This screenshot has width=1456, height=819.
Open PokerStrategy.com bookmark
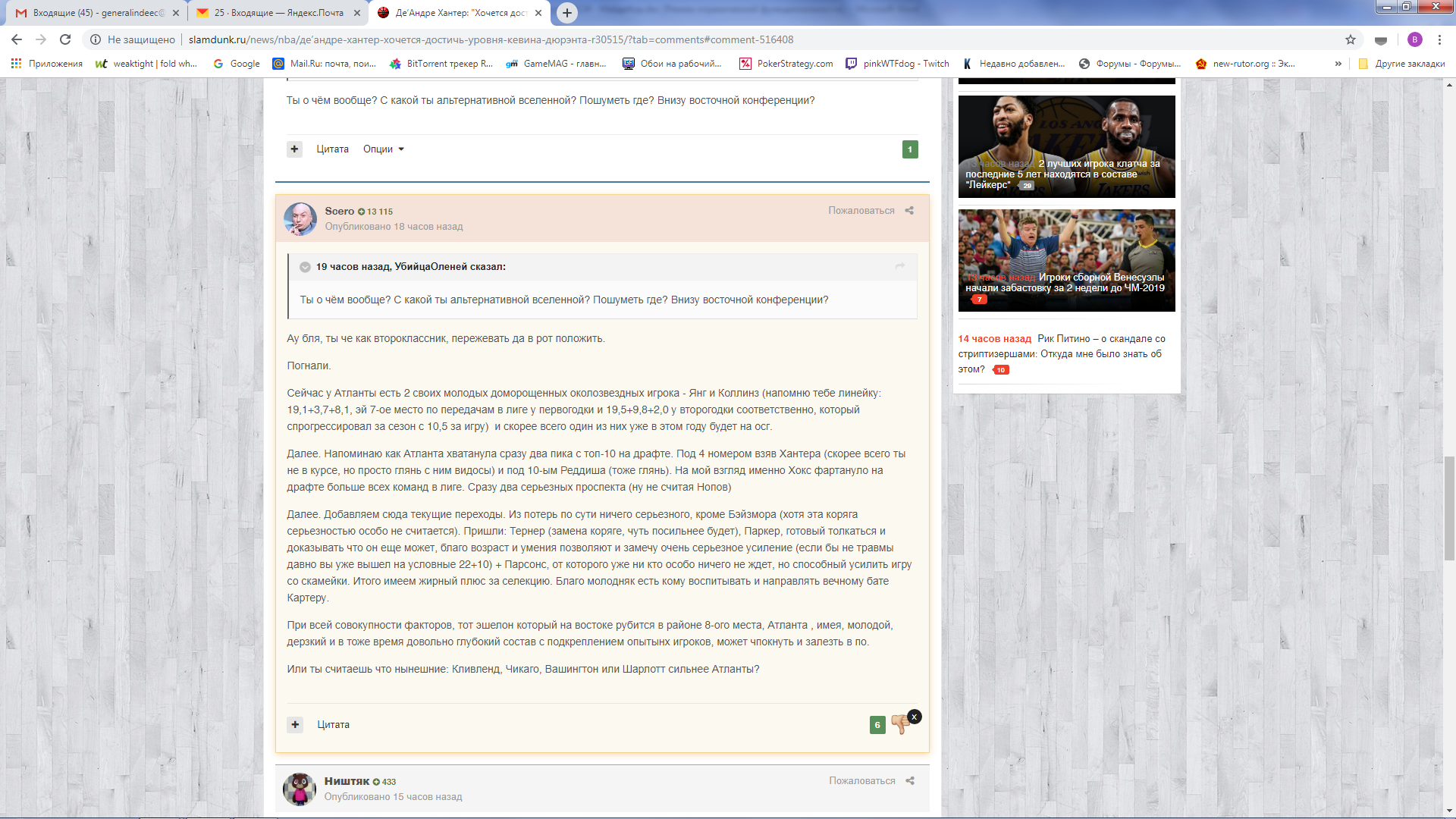tap(786, 64)
